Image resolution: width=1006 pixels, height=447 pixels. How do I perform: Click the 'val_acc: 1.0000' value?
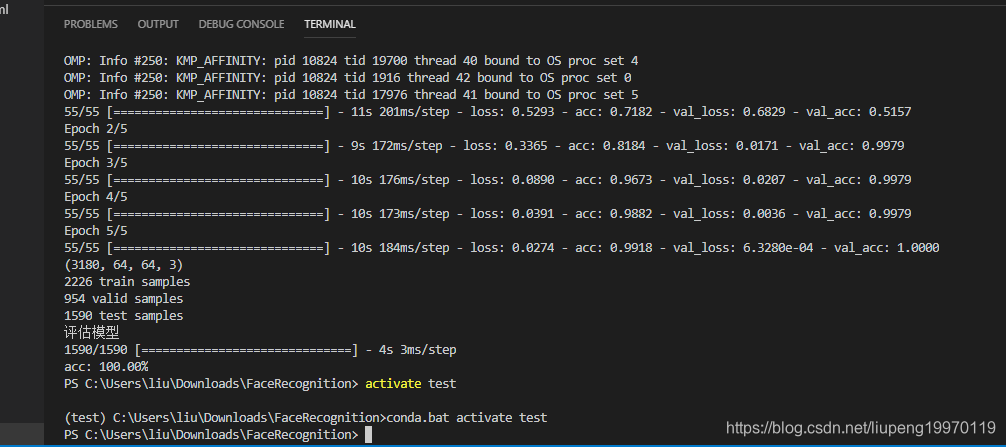[887, 248]
